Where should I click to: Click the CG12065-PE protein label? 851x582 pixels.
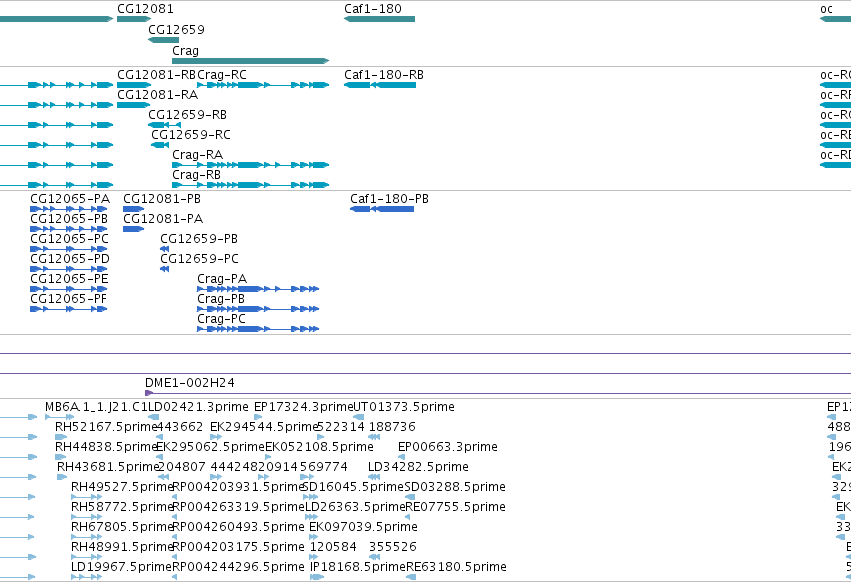pos(69,279)
